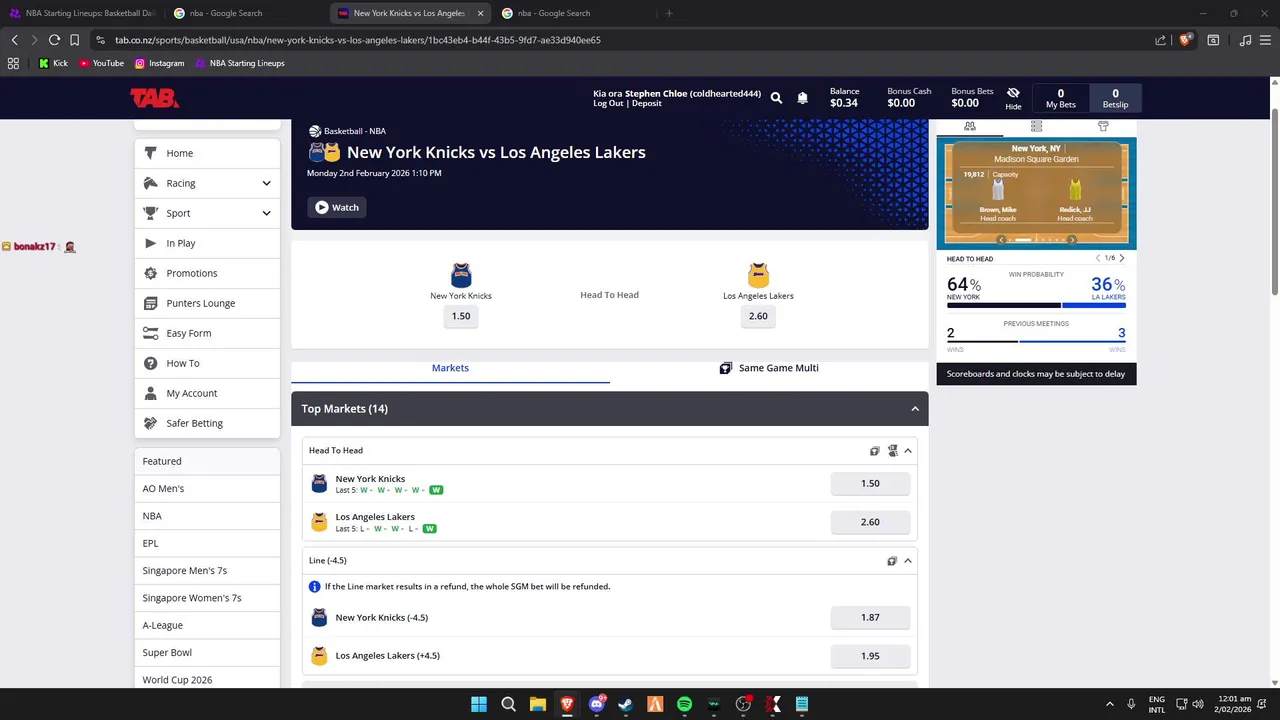
Task: Go to Home in sidebar
Action: pos(207,153)
